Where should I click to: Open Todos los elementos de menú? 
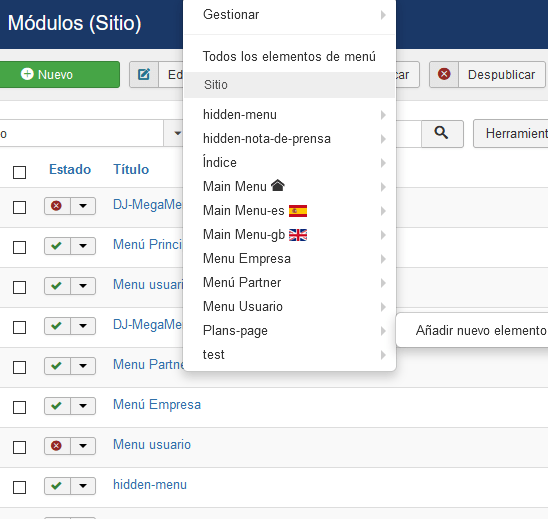[289, 57]
